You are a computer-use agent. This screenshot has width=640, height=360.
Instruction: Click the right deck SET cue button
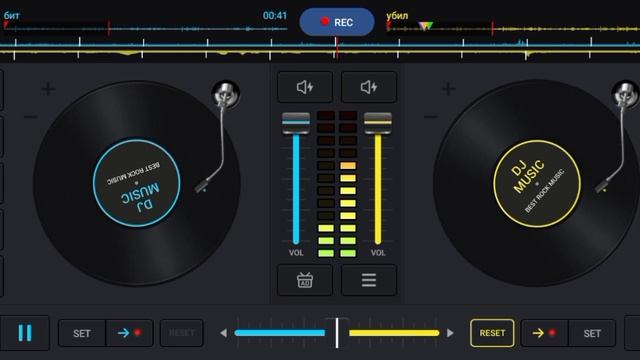click(x=592, y=333)
